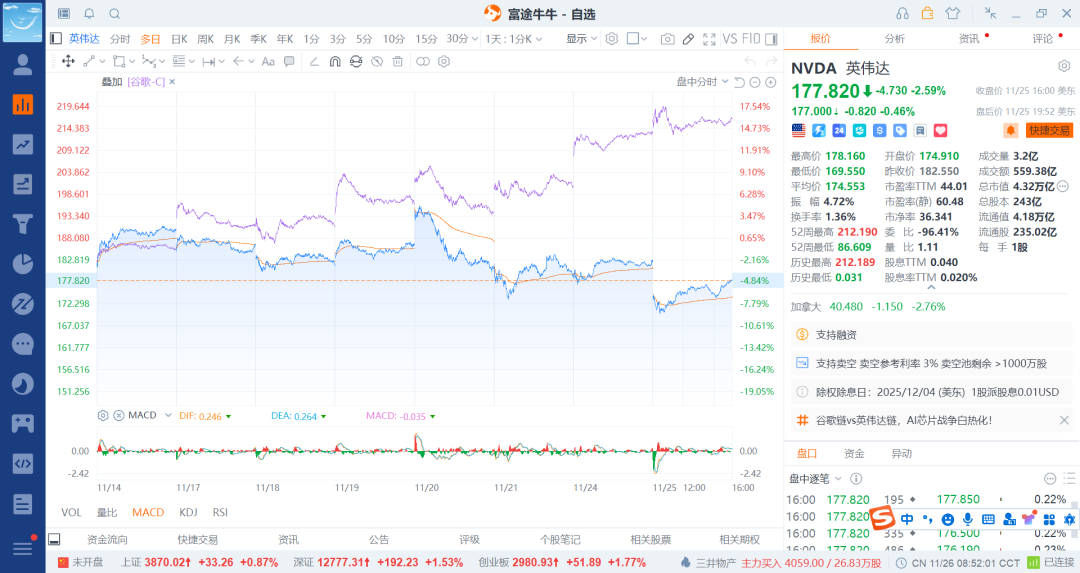Delete drawings with the trash icon

(x=398, y=61)
